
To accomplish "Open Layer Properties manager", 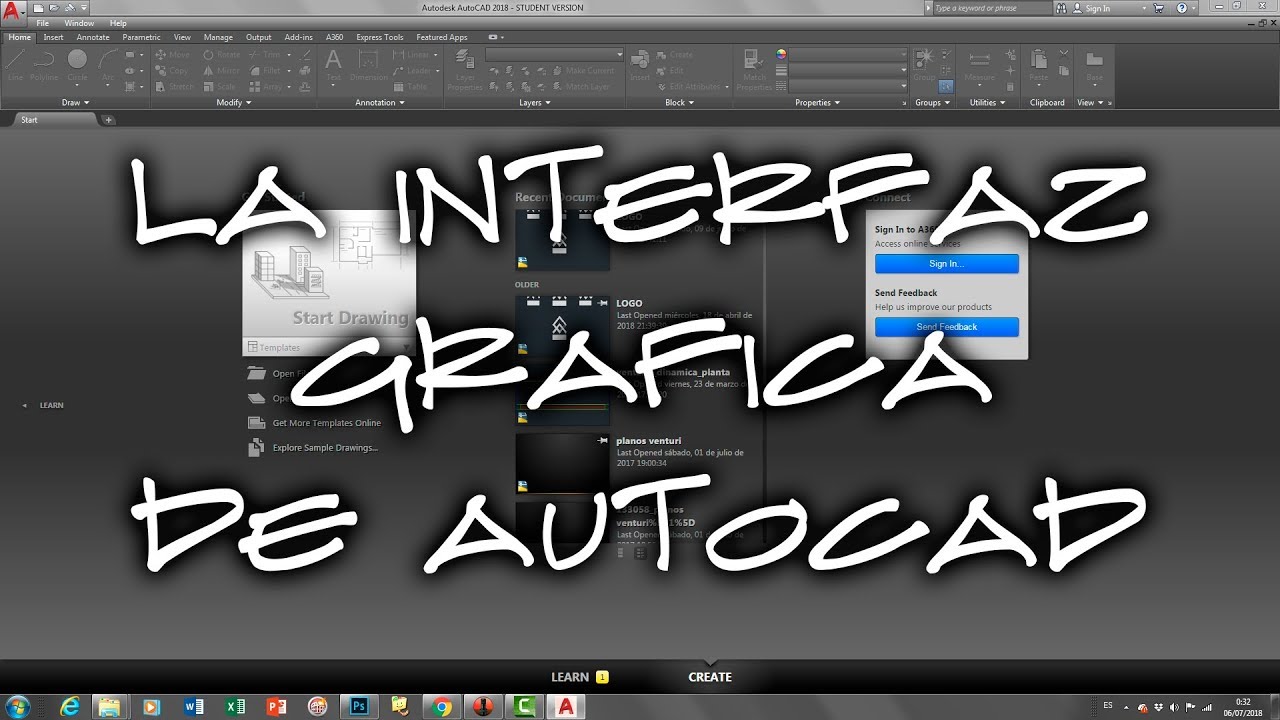I will click(x=465, y=70).
